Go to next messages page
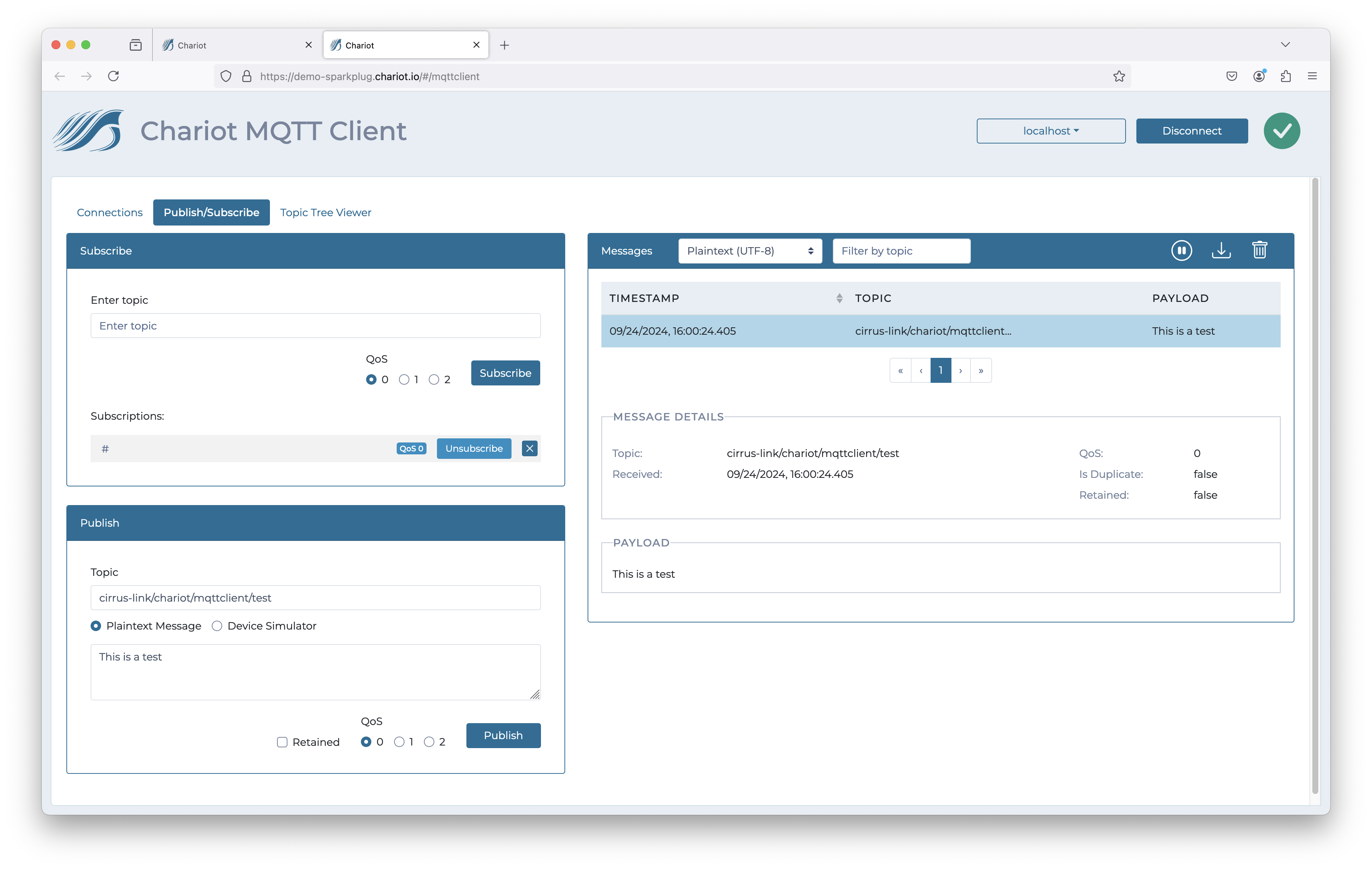 [x=961, y=371]
